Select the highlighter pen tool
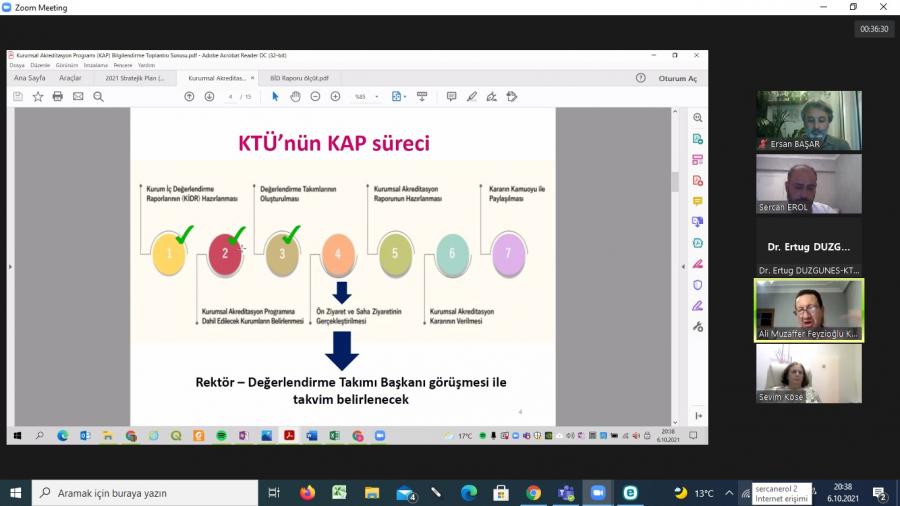The width and height of the screenshot is (900, 506). (472, 97)
